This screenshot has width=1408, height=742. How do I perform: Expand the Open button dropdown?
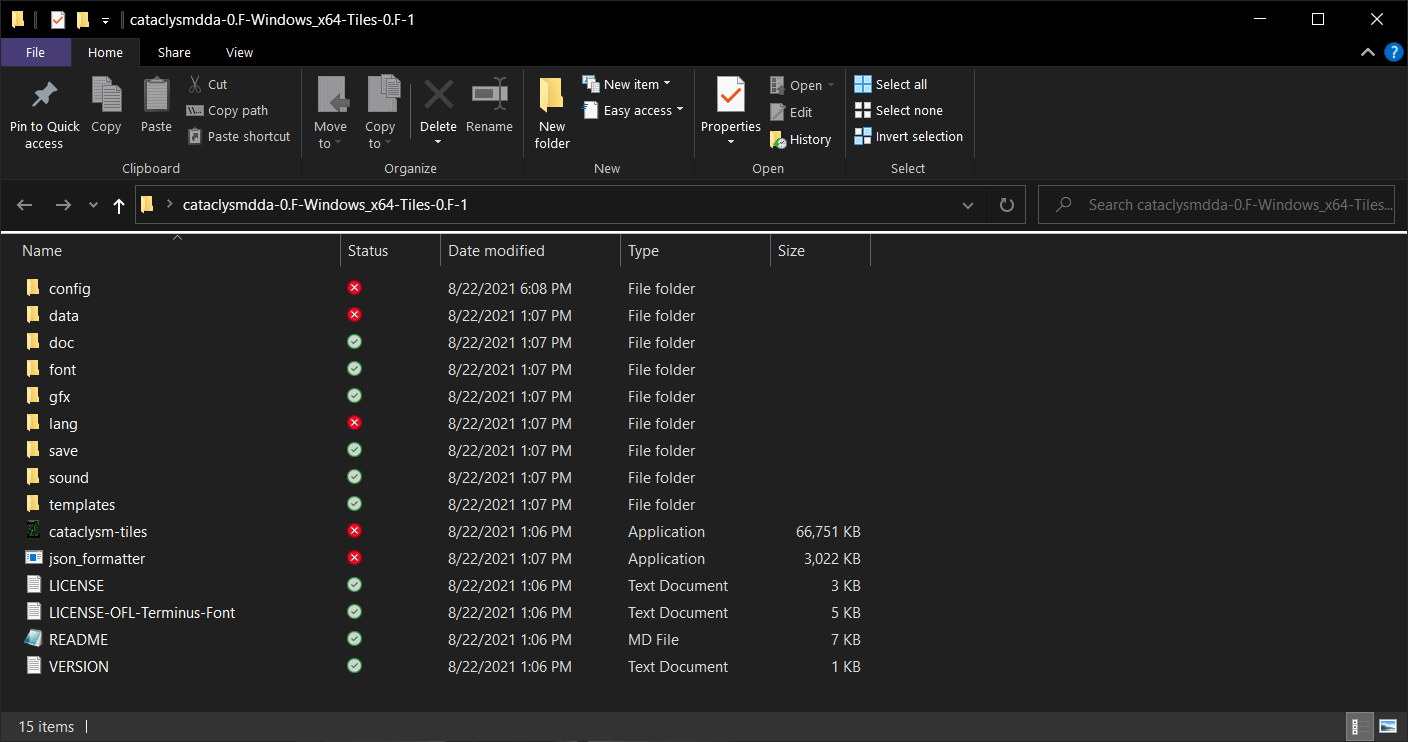coord(831,86)
